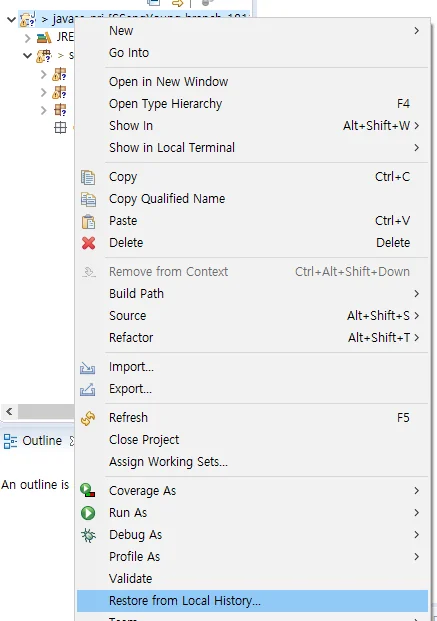Click the red Delete X icon
The height and width of the screenshot is (621, 437).
(88, 243)
